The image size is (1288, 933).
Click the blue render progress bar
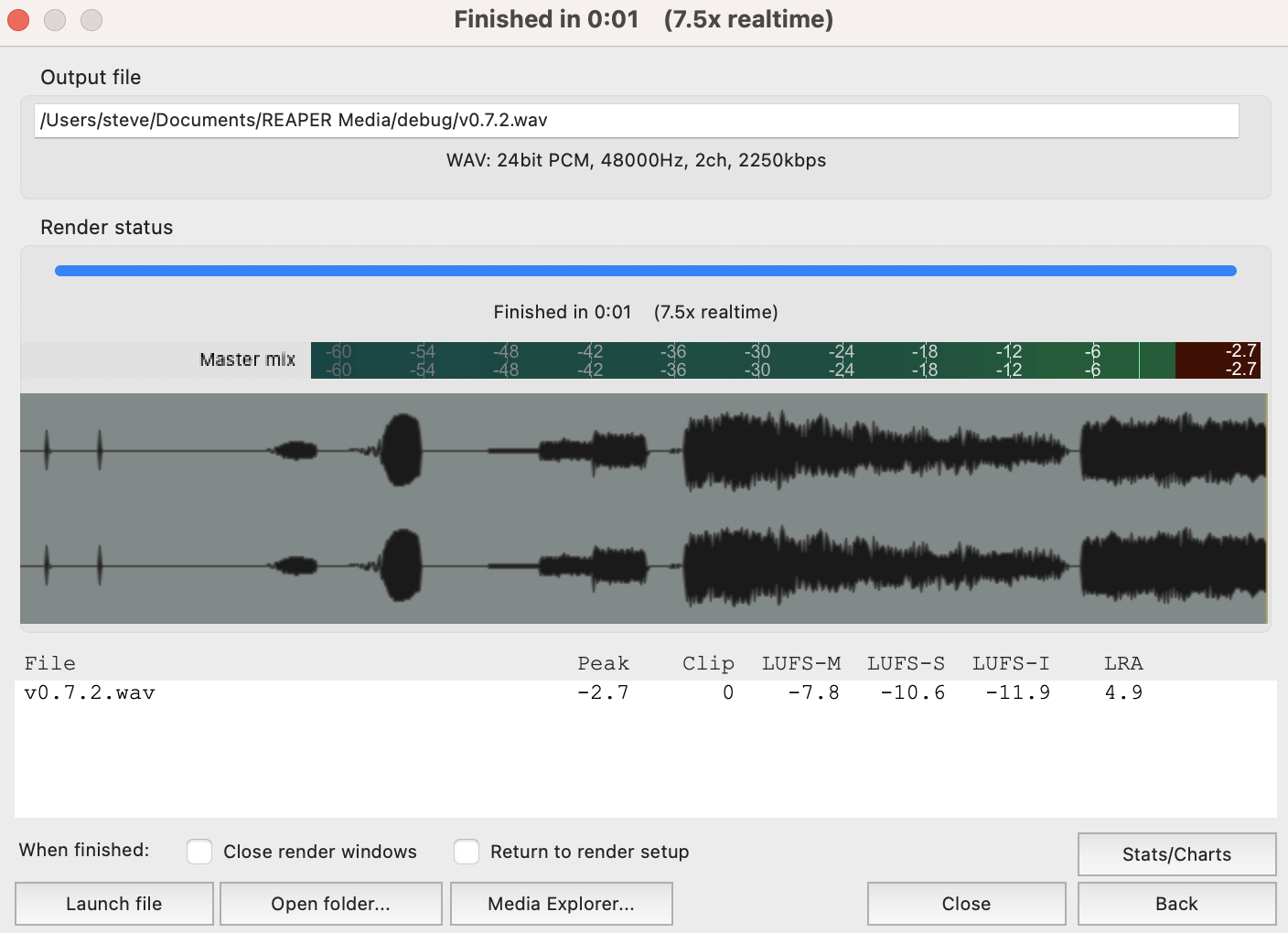(645, 270)
